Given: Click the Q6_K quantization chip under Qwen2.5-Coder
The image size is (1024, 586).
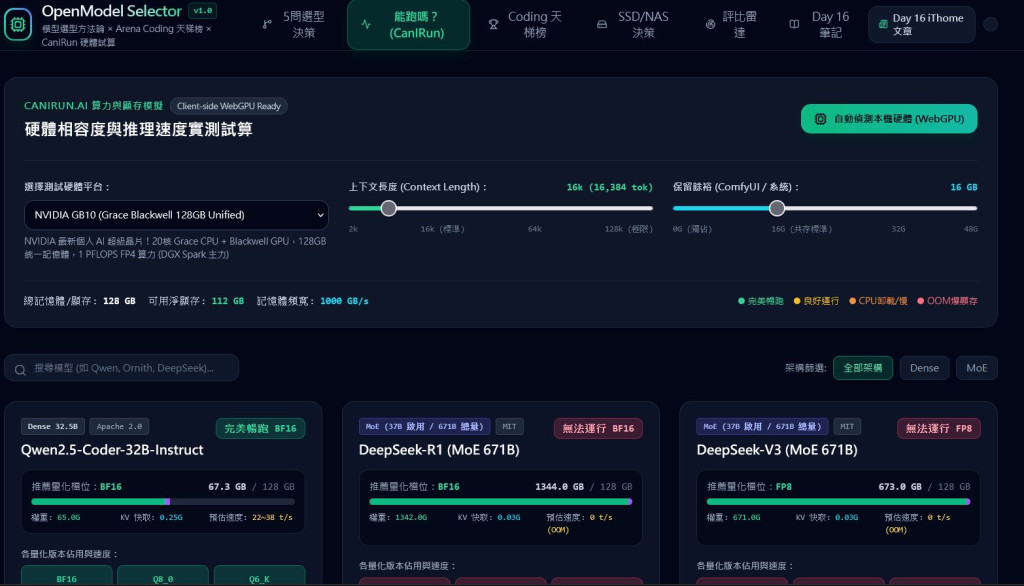Looking at the screenshot, I should 259,576.
